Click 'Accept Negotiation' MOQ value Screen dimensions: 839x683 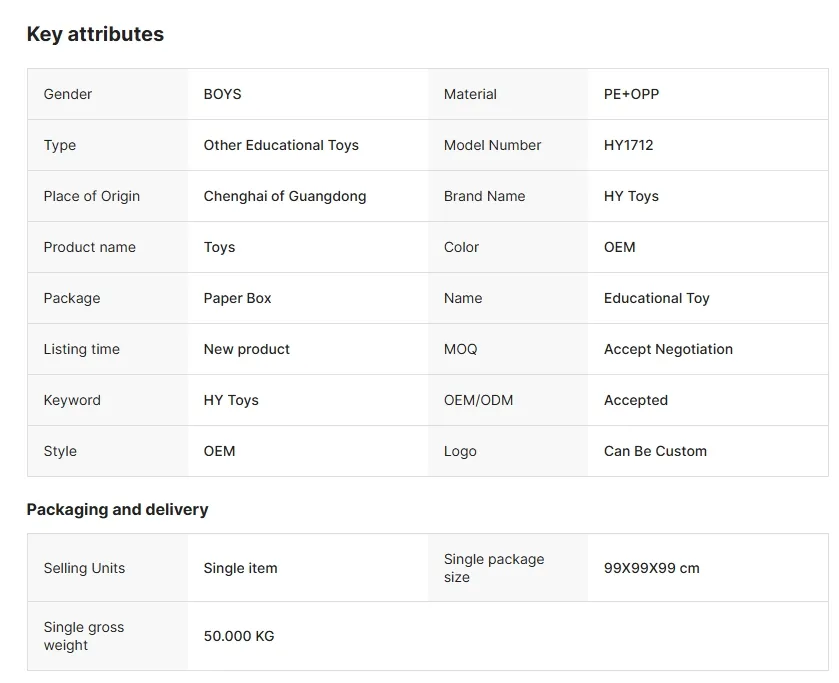(x=668, y=349)
